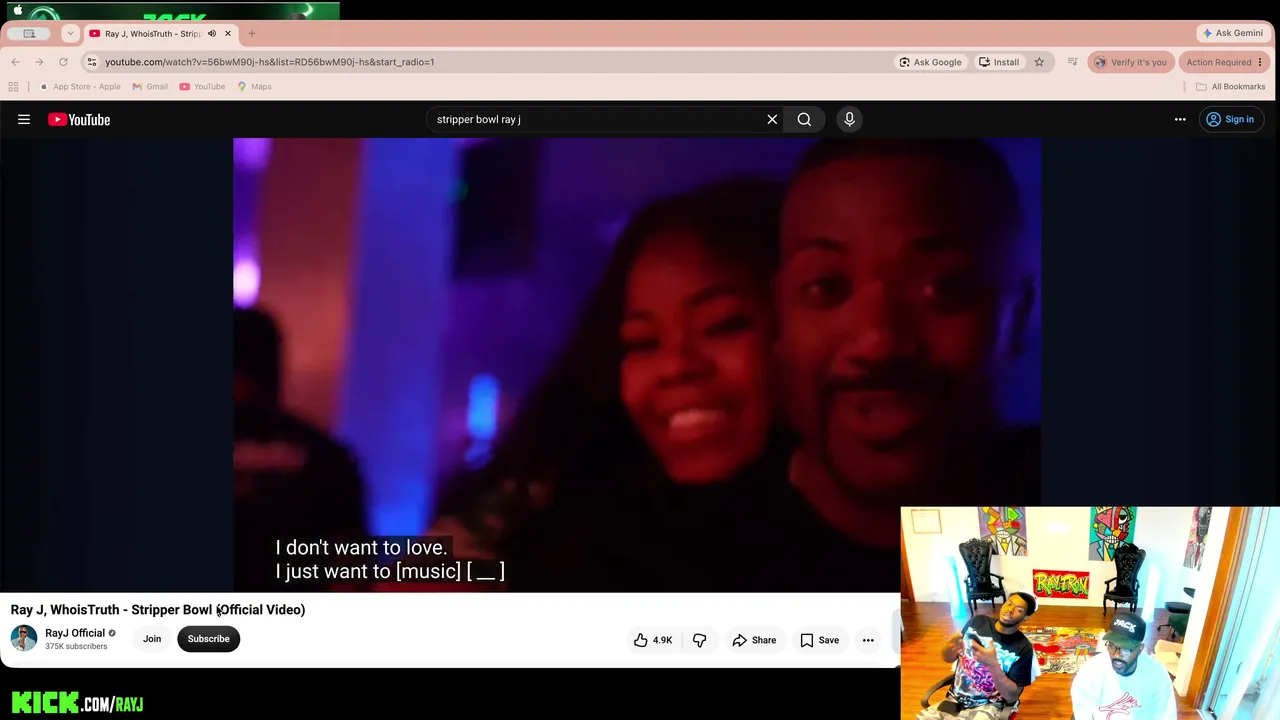Submit search with the magnifier button
This screenshot has width=1280, height=720.
tap(804, 120)
